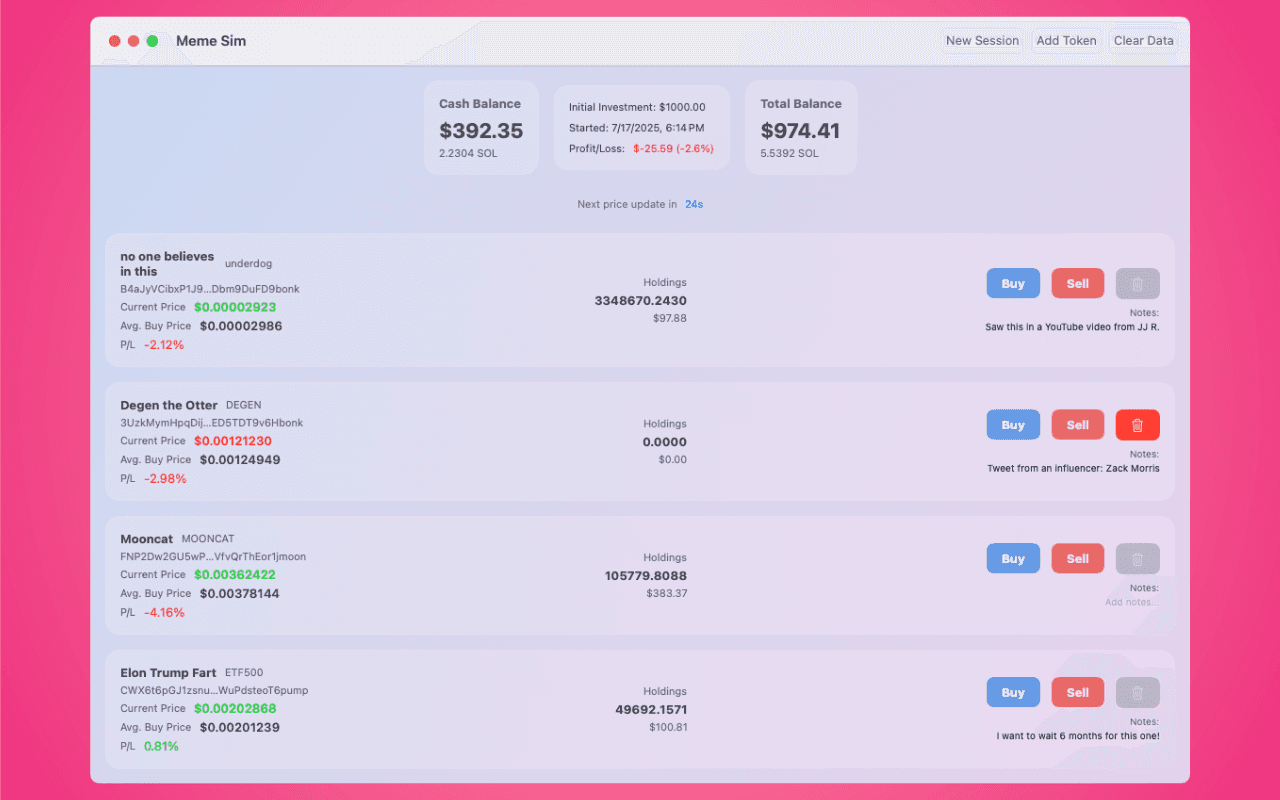Click the empty 'Add notes' field for Mooncat
Viewport: 1280px width, 800px height.
[1130, 601]
